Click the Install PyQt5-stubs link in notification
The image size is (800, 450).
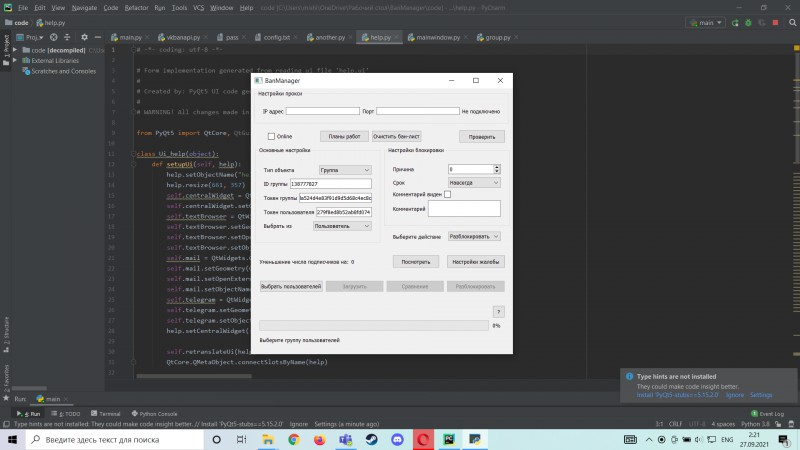(x=677, y=395)
